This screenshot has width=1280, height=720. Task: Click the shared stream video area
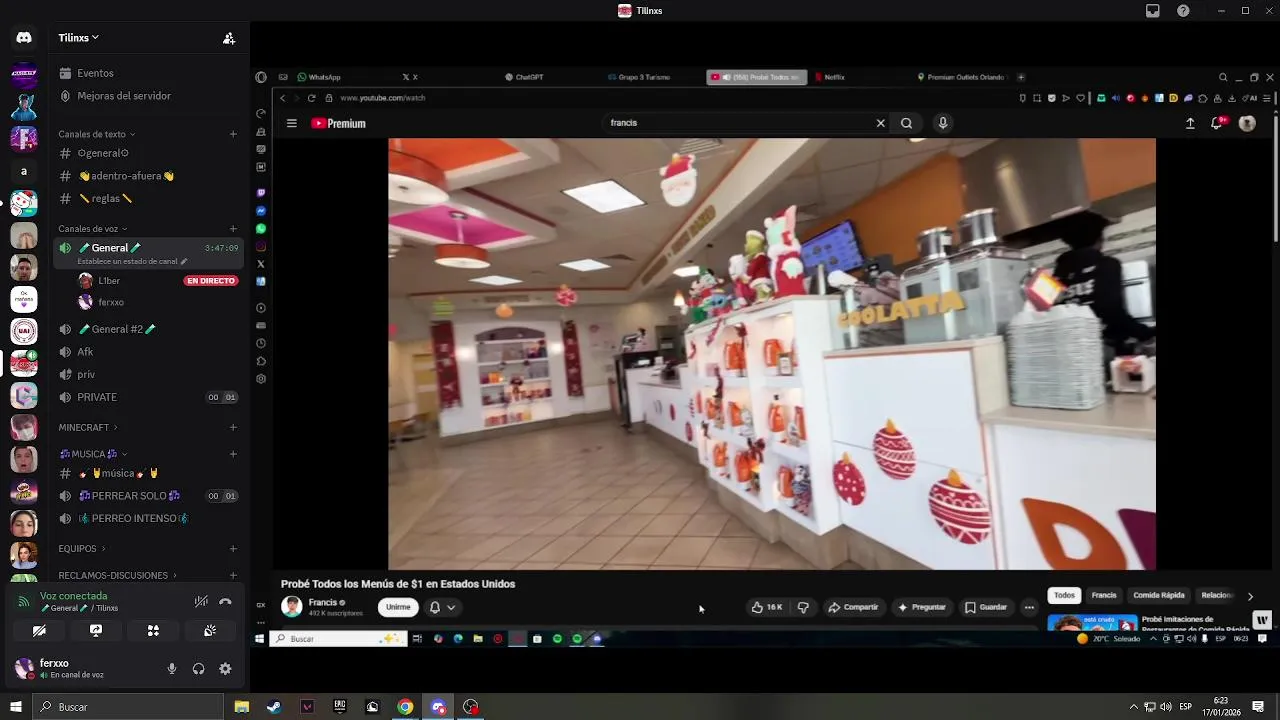765,355
